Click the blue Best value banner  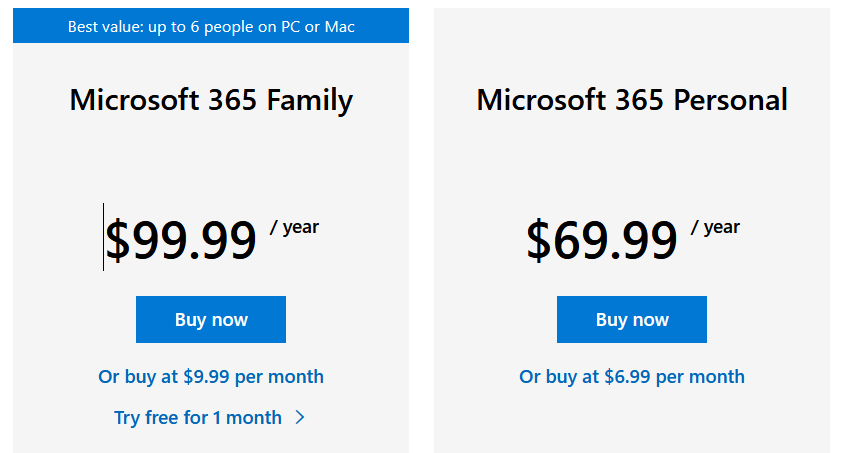tap(211, 26)
